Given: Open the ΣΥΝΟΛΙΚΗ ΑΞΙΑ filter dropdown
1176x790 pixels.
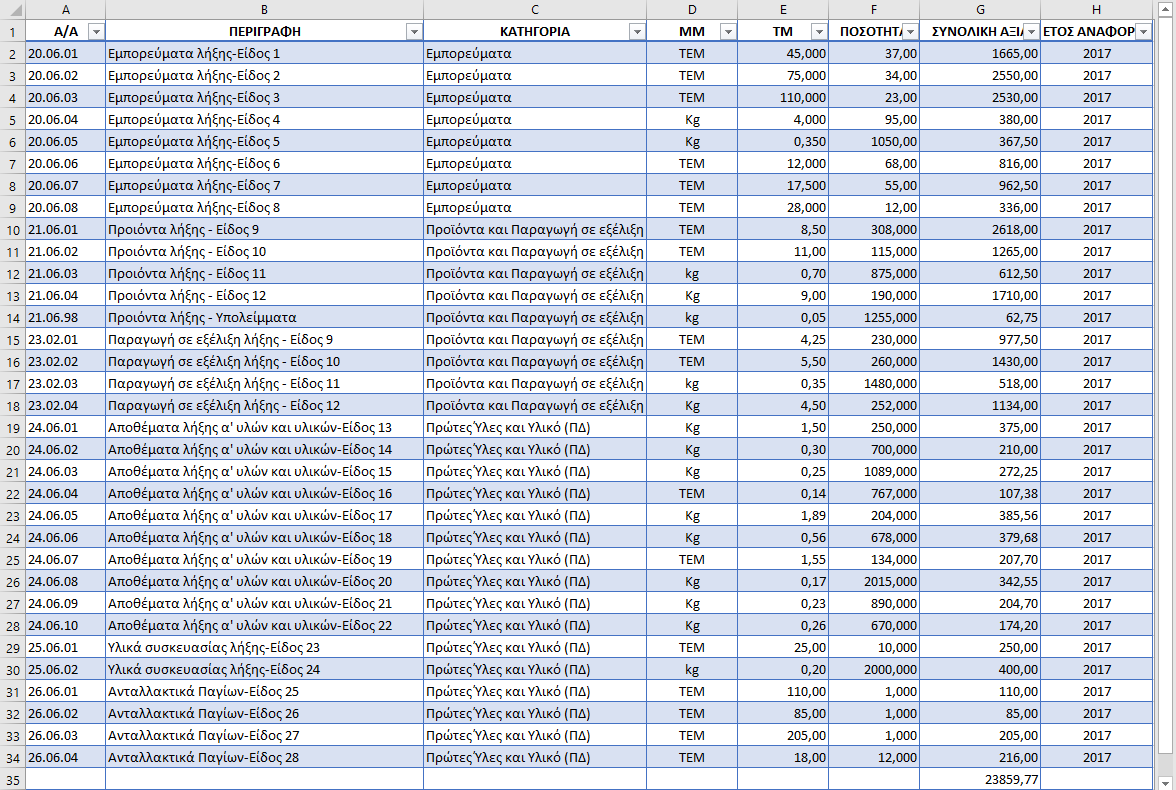Looking at the screenshot, I should coord(1031,32).
